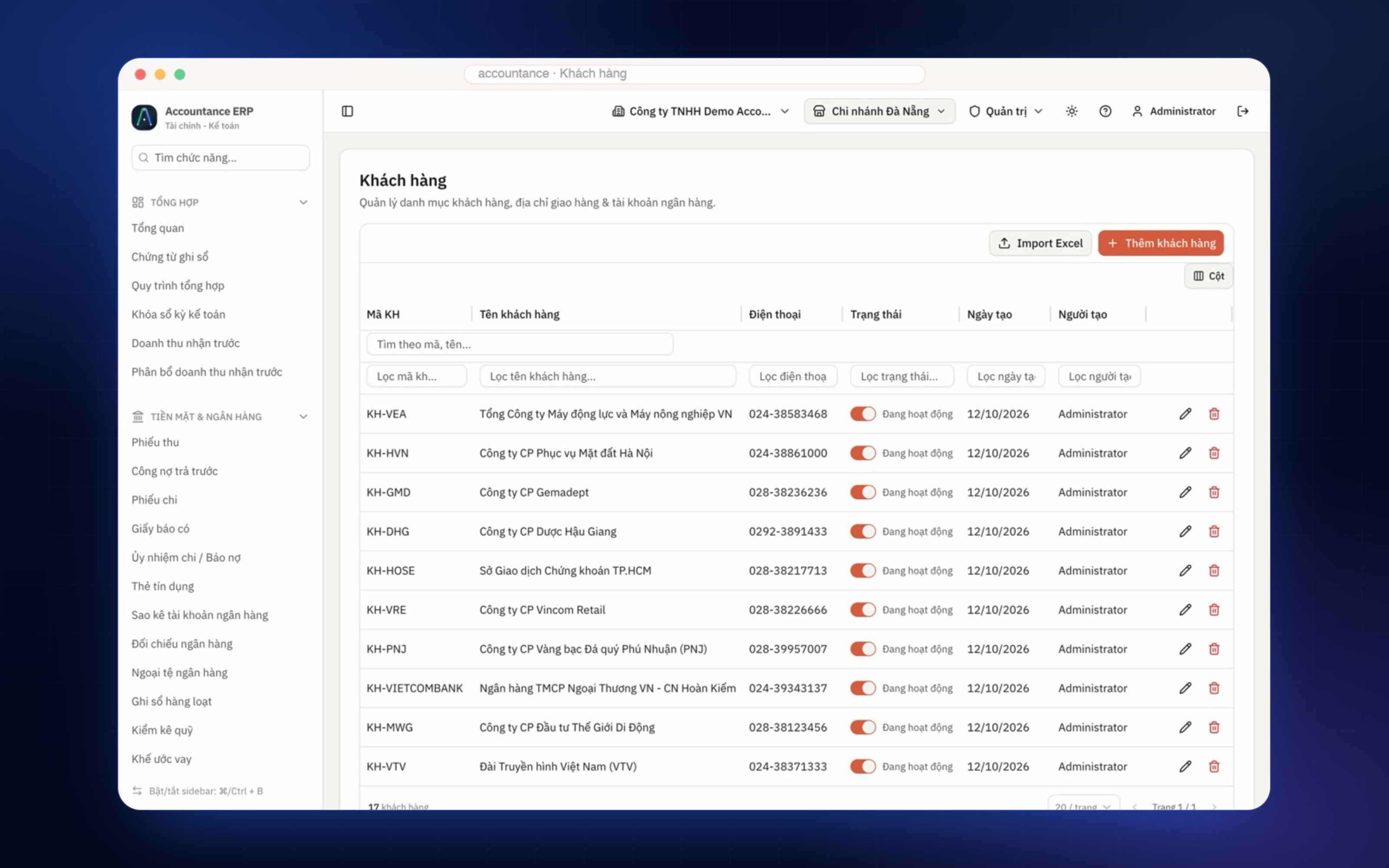Image resolution: width=1389 pixels, height=868 pixels.
Task: Open Tổng quan in the sidebar
Action: tap(158, 228)
